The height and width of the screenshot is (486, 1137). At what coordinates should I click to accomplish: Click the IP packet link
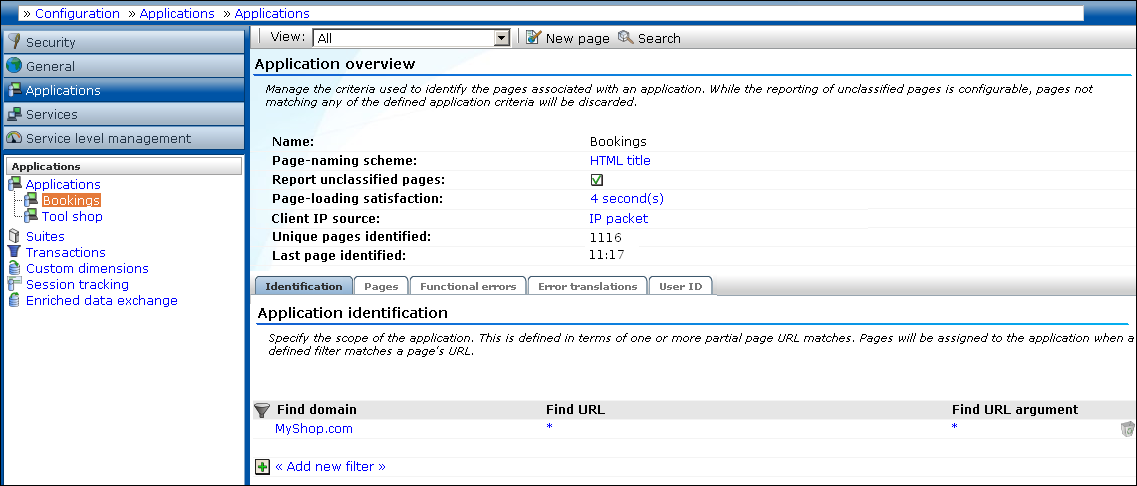pos(619,218)
